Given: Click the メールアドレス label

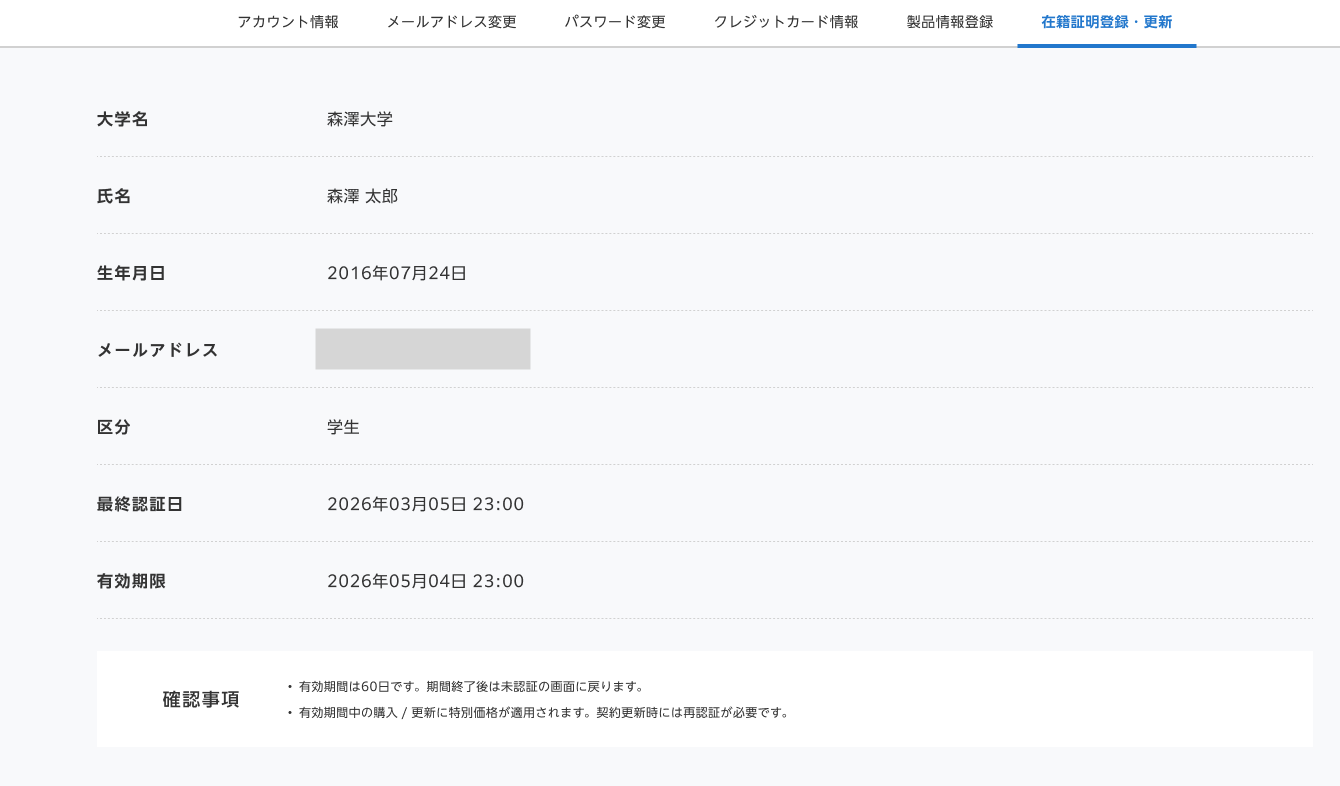Looking at the screenshot, I should click(158, 350).
